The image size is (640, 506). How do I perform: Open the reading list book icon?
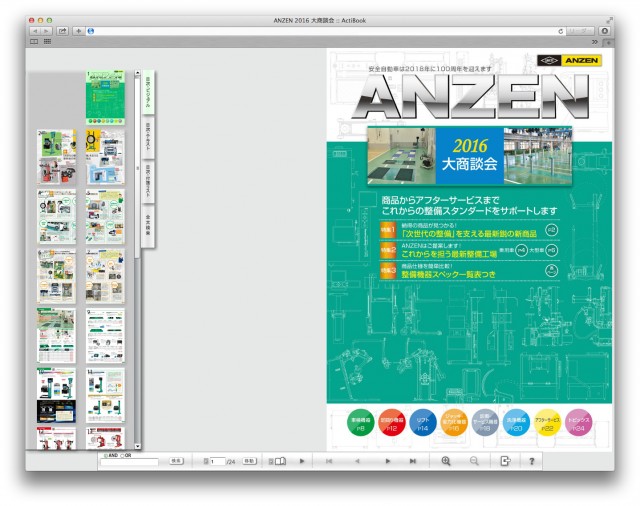34,41
